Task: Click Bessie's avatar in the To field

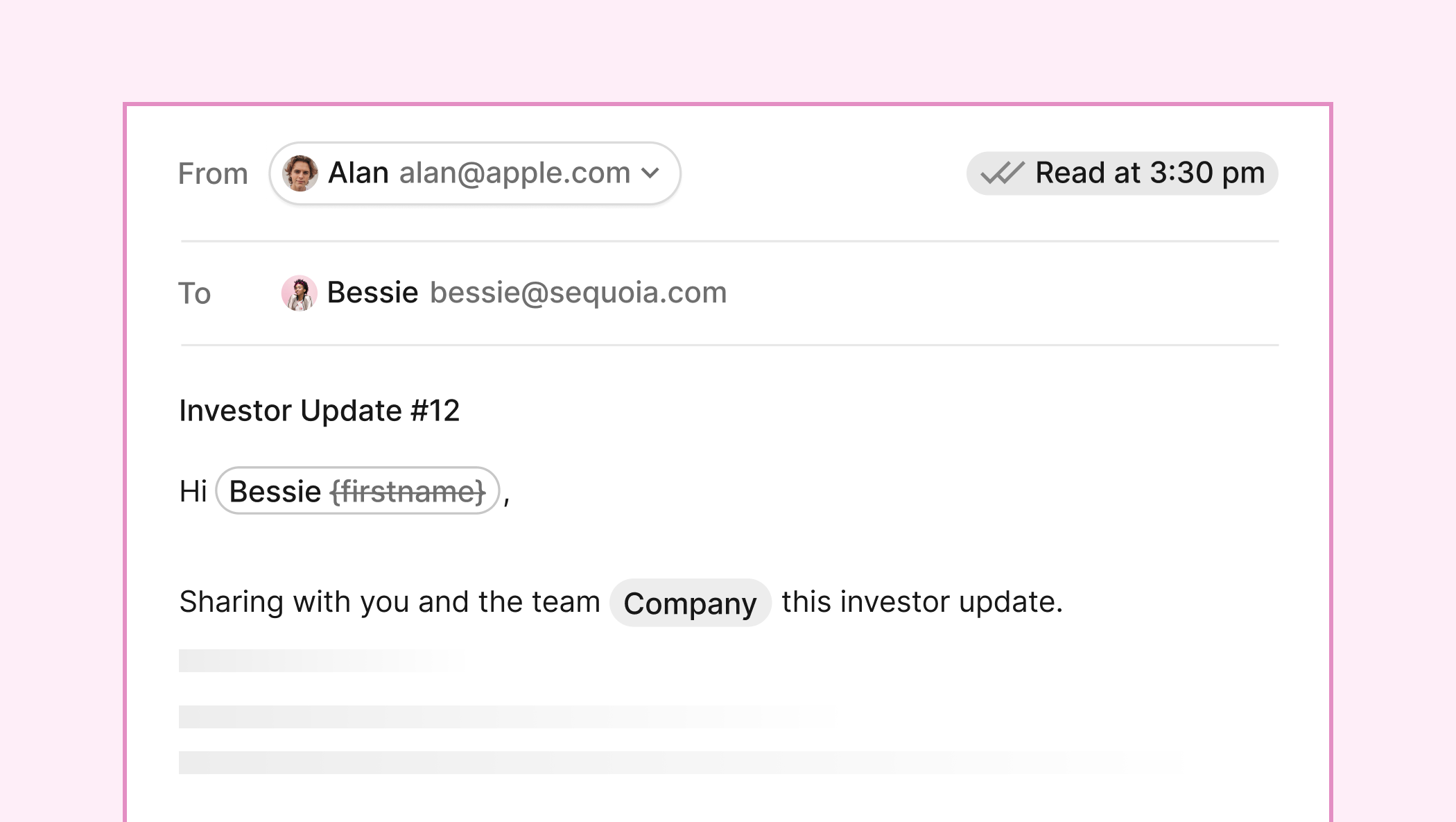Action: point(299,293)
